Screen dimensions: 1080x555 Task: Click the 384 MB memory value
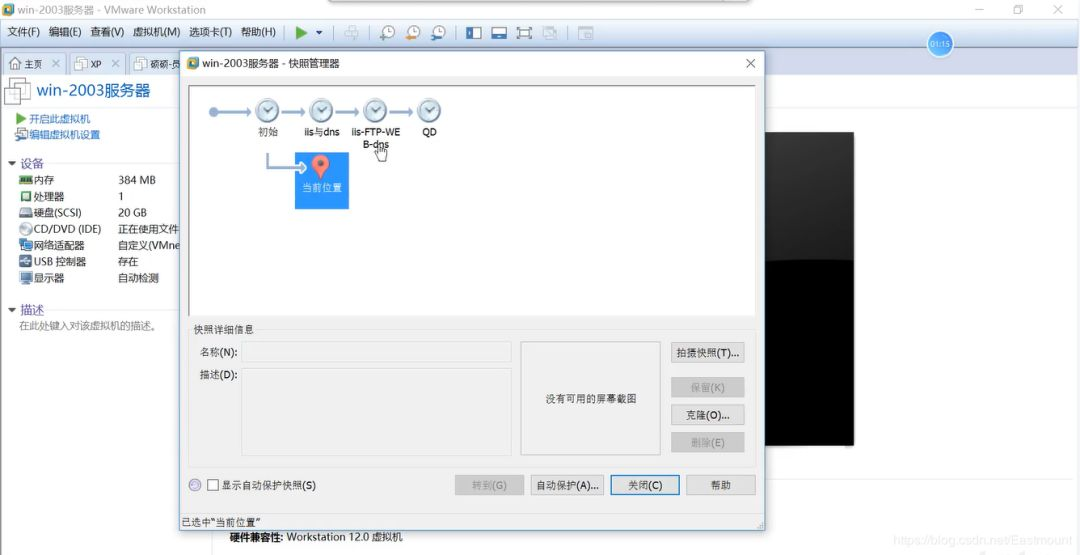click(137, 180)
